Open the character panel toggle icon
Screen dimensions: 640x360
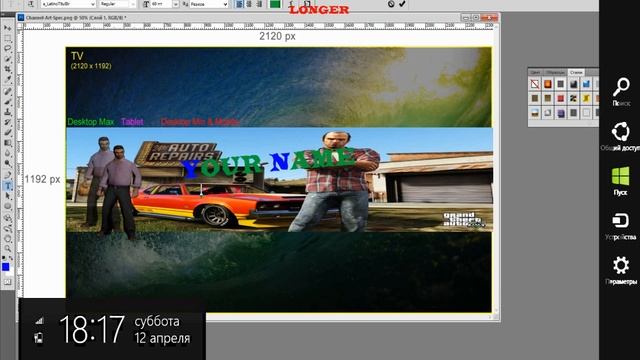307,3
